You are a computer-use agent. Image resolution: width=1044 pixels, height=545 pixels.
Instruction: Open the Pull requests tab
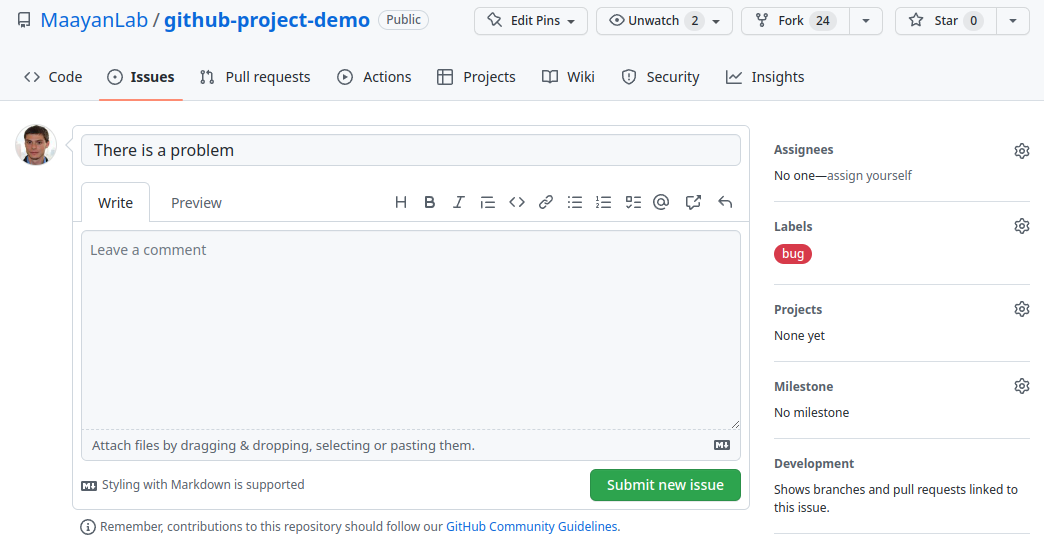pyautogui.click(x=255, y=77)
